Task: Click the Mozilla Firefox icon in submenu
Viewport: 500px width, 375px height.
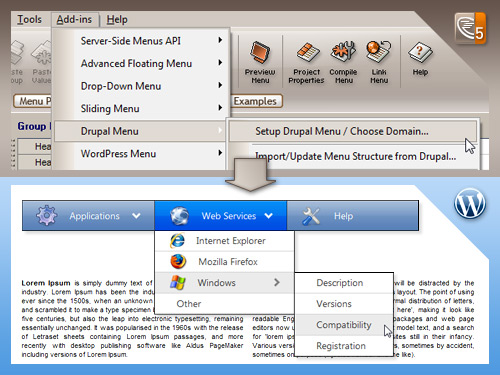Action: (178, 262)
